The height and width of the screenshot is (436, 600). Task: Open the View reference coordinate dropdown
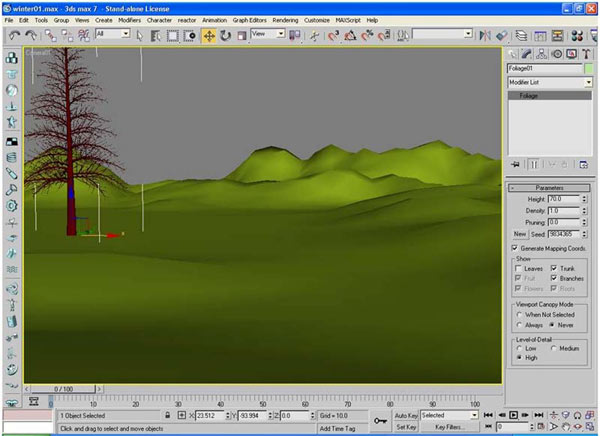pyautogui.click(x=268, y=34)
